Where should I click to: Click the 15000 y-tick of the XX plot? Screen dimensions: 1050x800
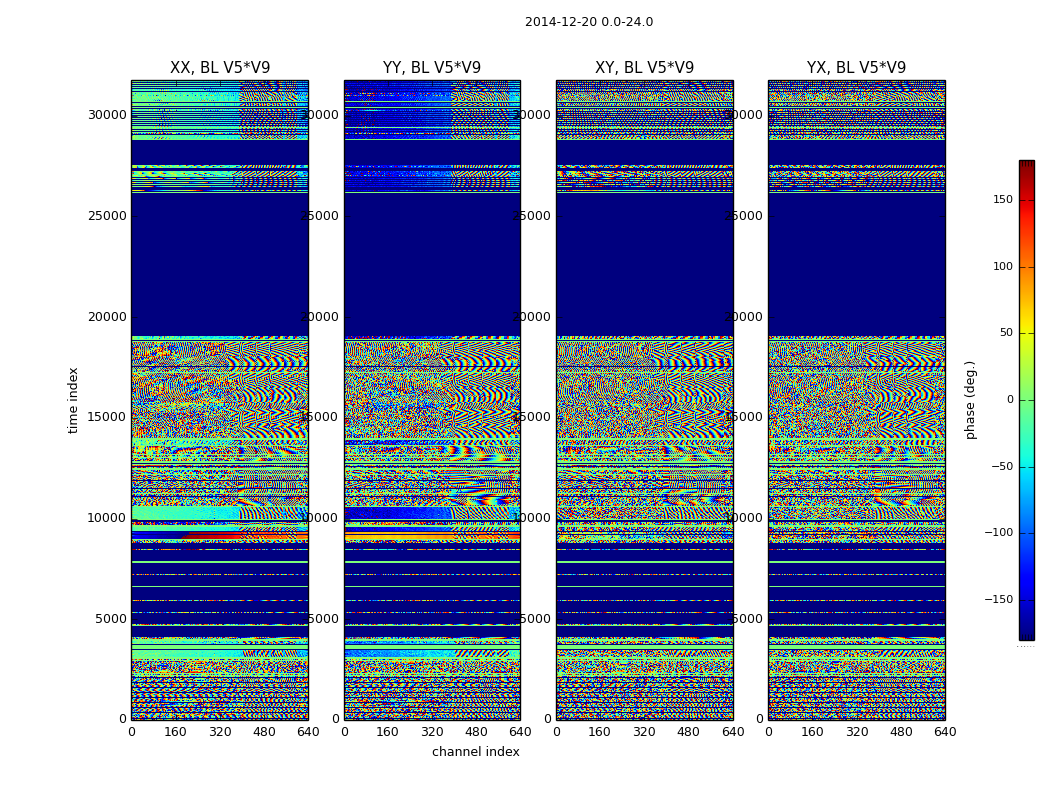point(107,416)
